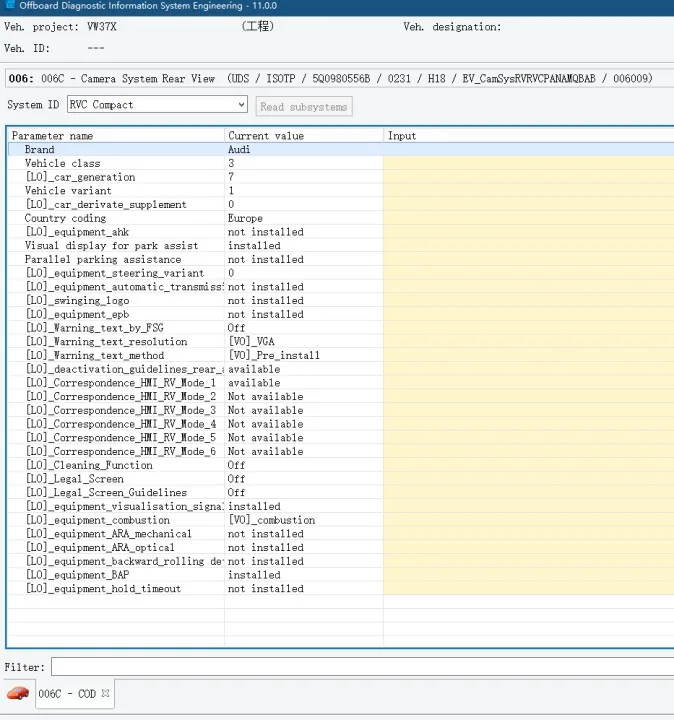The image size is (674, 720).
Task: Click the [VO]_Pre_install value cell
Action: tap(304, 355)
